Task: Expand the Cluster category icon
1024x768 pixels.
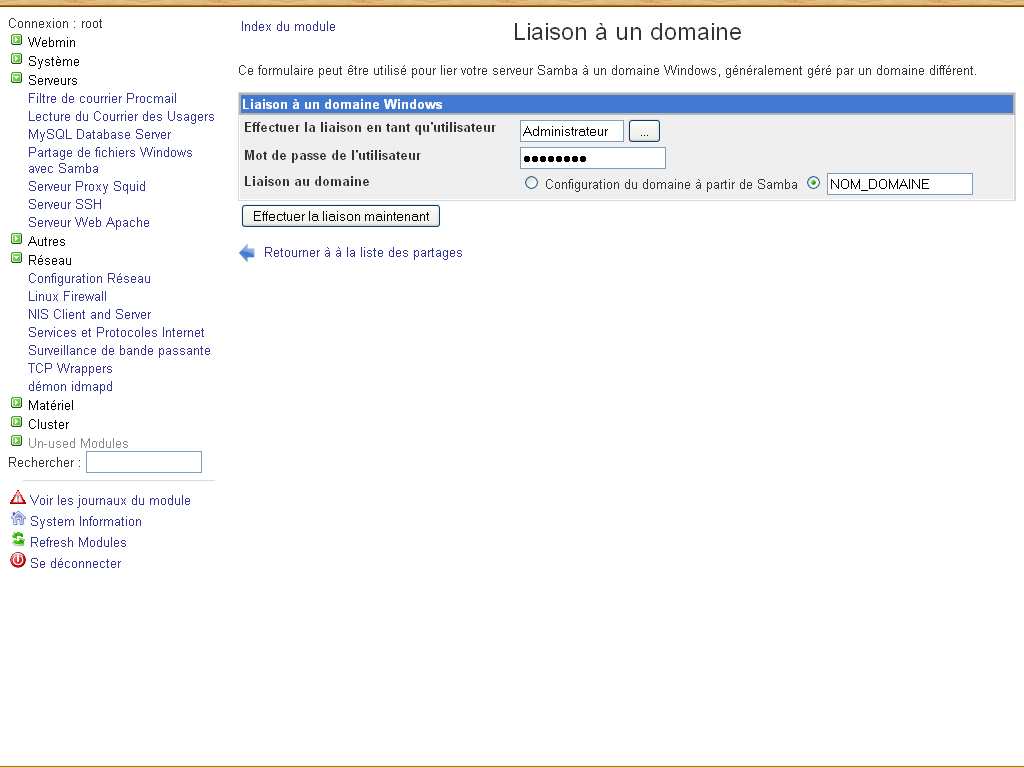Action: 16,423
